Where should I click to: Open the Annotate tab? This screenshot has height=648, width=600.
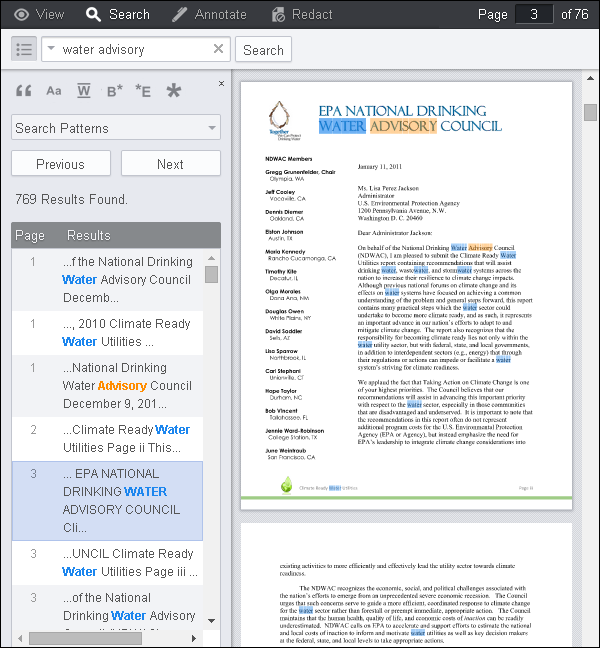point(210,14)
